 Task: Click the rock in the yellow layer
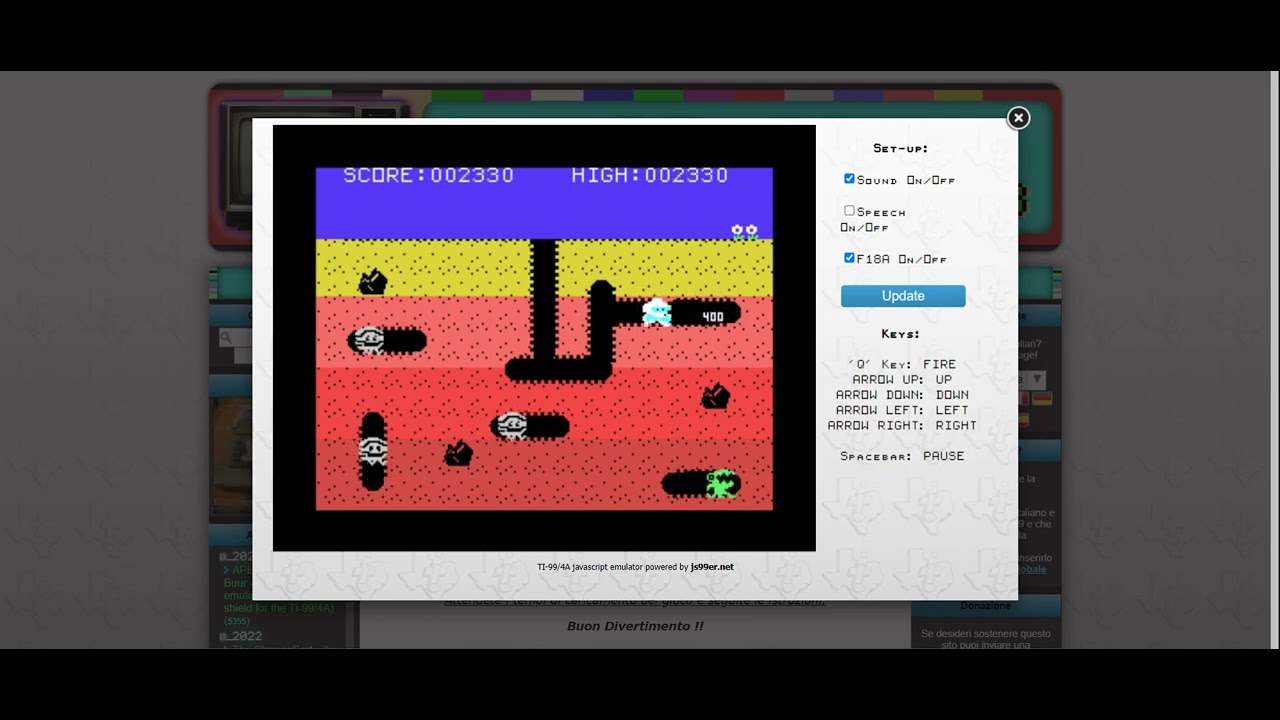(373, 282)
